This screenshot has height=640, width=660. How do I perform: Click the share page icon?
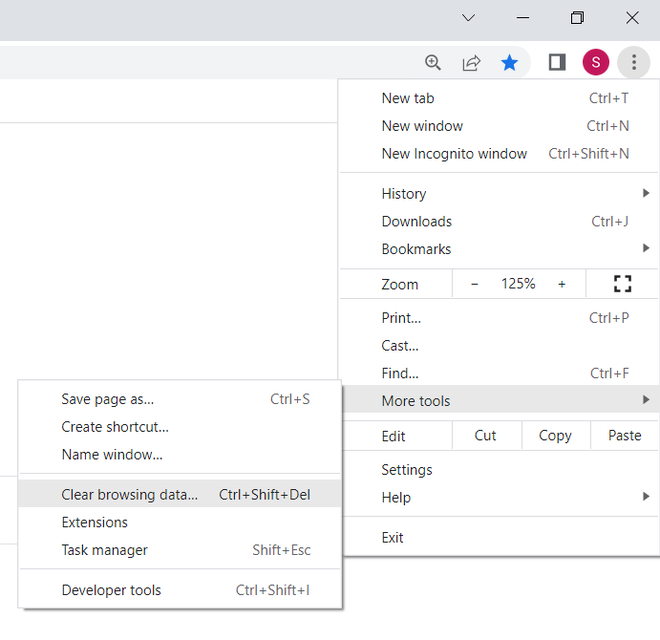click(x=471, y=63)
